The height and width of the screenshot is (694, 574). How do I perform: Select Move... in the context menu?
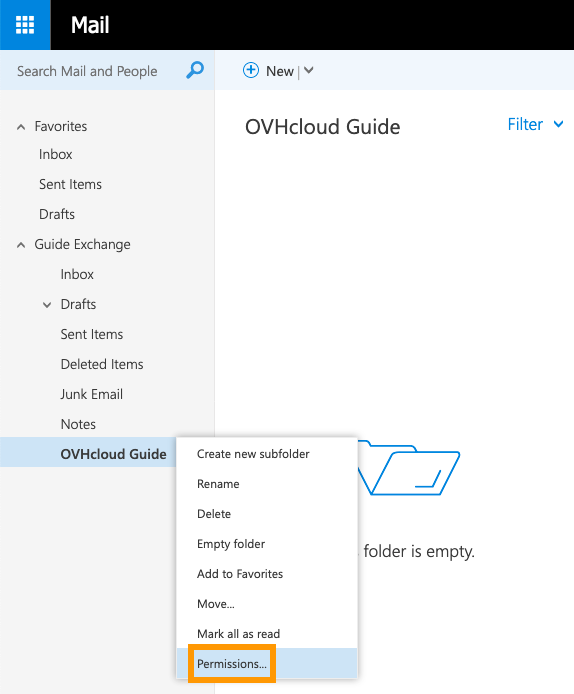267,604
